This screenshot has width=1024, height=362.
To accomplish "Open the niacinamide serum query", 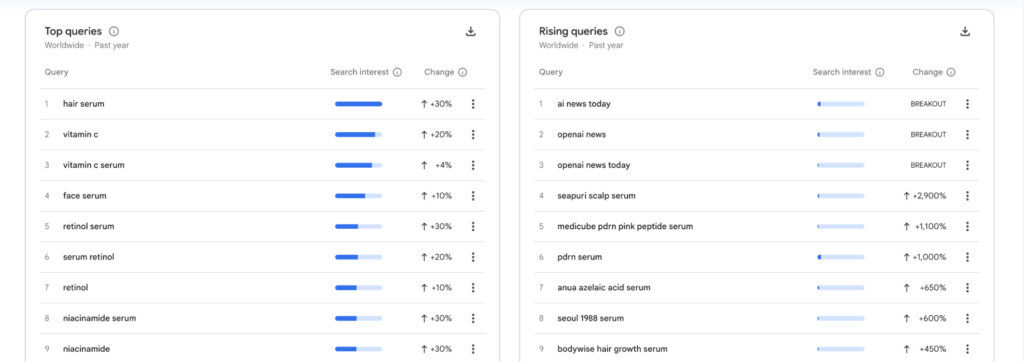I will 99,318.
